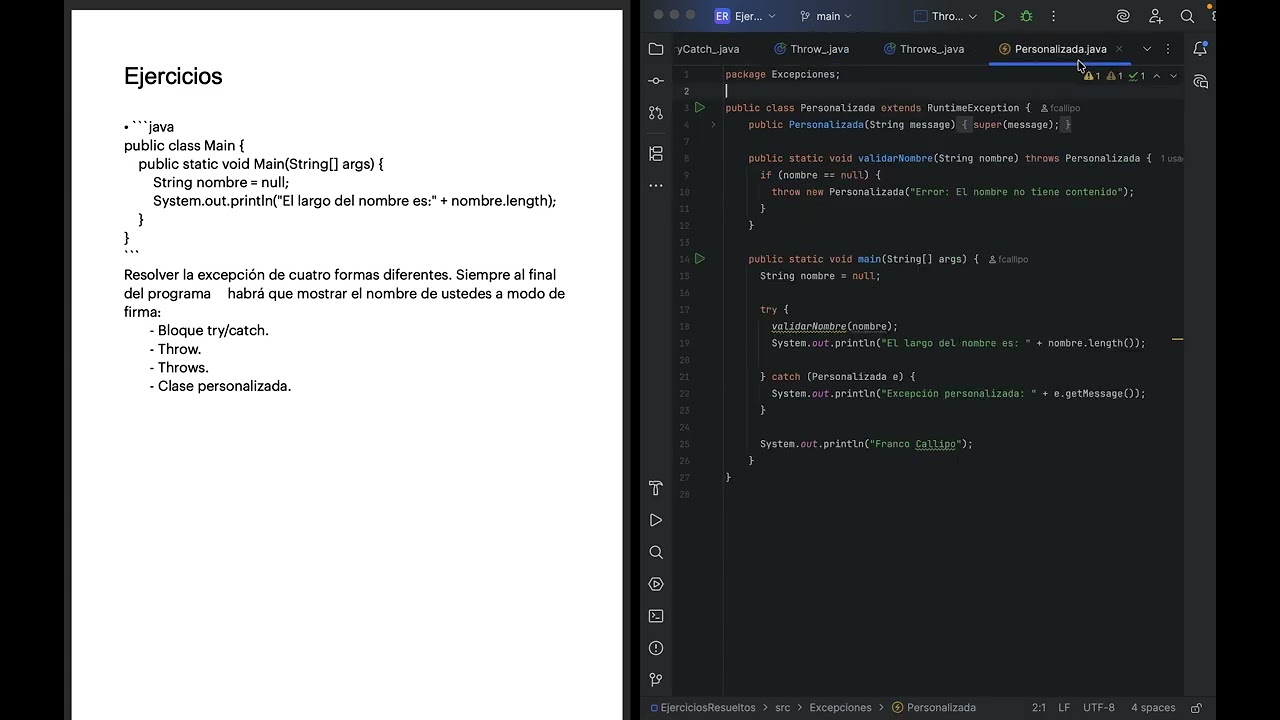Click the '- Throw.' line in document

(x=176, y=349)
